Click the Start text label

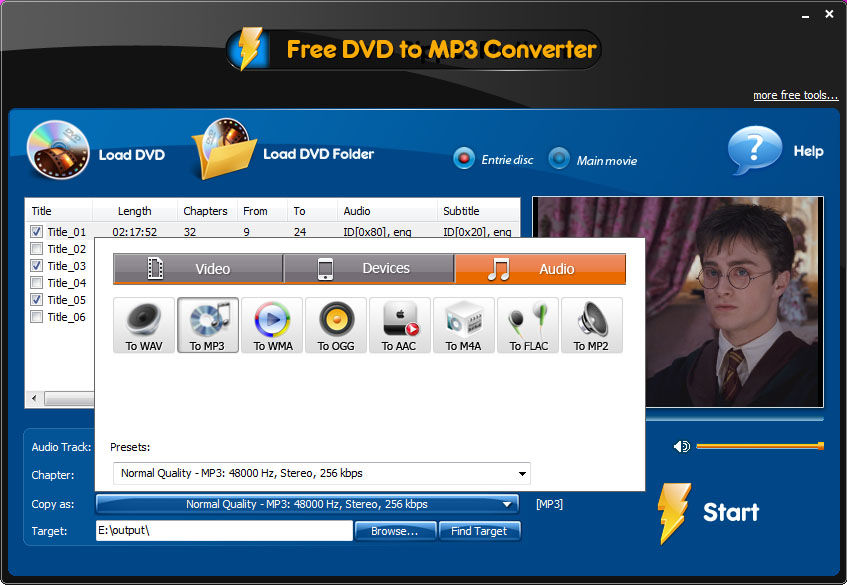(731, 512)
